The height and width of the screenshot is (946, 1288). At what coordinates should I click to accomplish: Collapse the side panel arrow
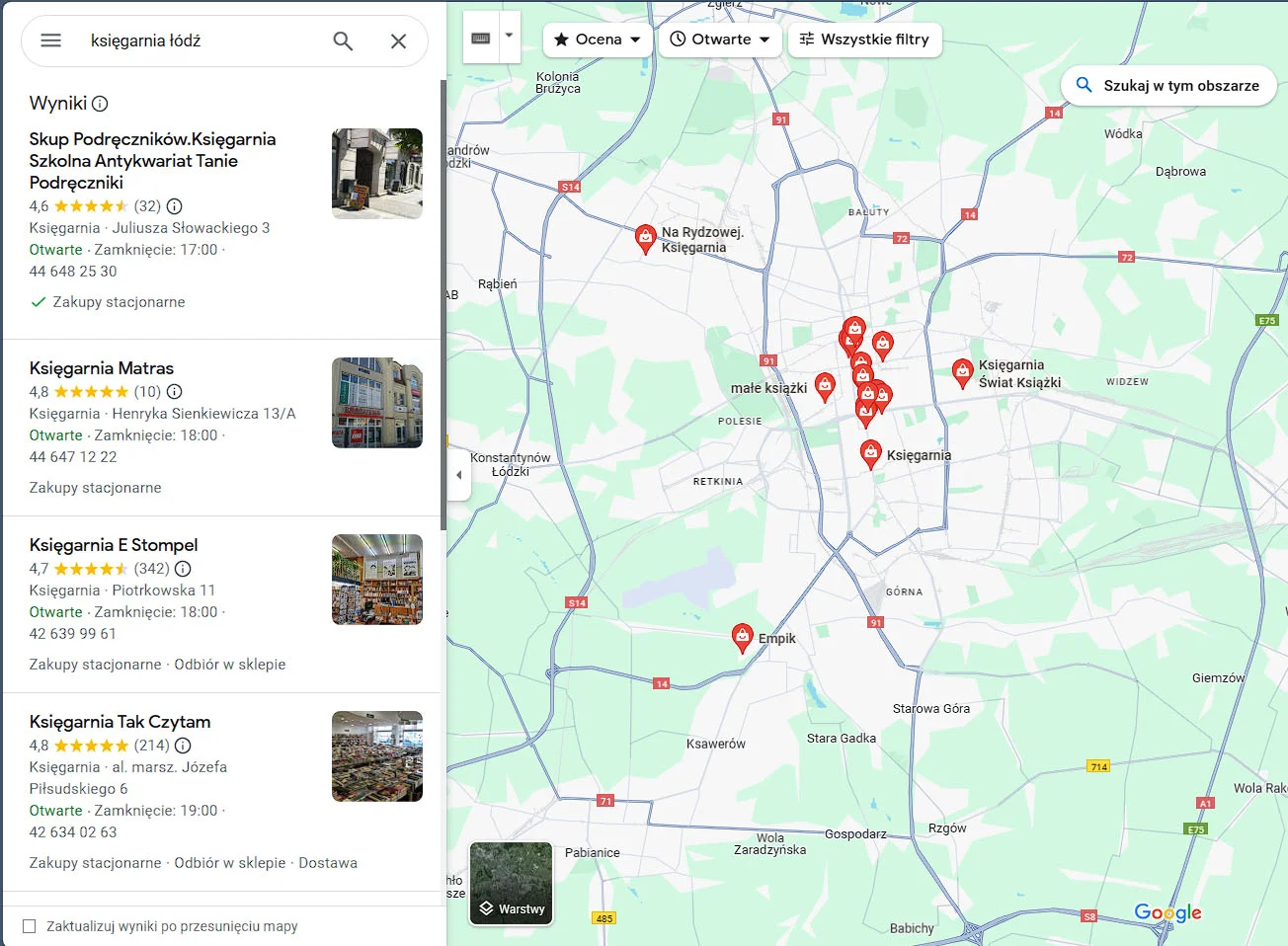[x=458, y=475]
